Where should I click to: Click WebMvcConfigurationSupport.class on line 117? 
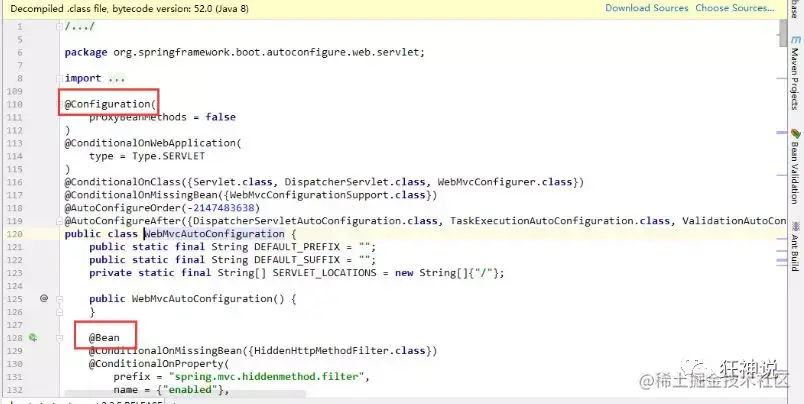tap(327, 195)
